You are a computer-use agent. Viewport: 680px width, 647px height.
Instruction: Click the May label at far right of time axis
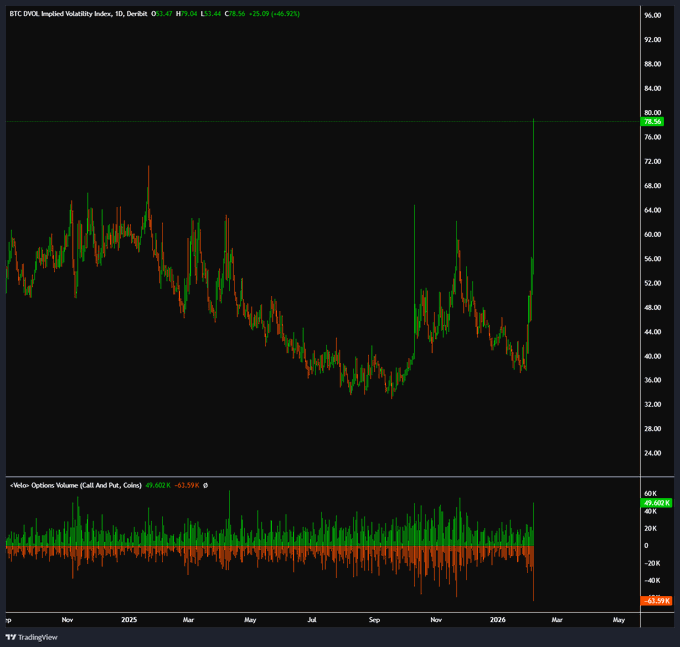618,620
